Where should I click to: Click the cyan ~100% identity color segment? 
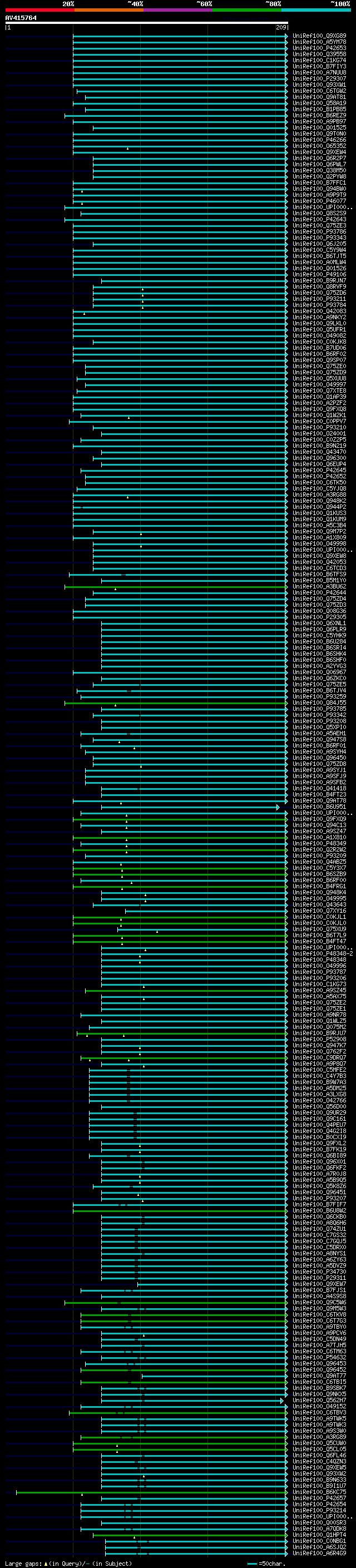click(316, 11)
